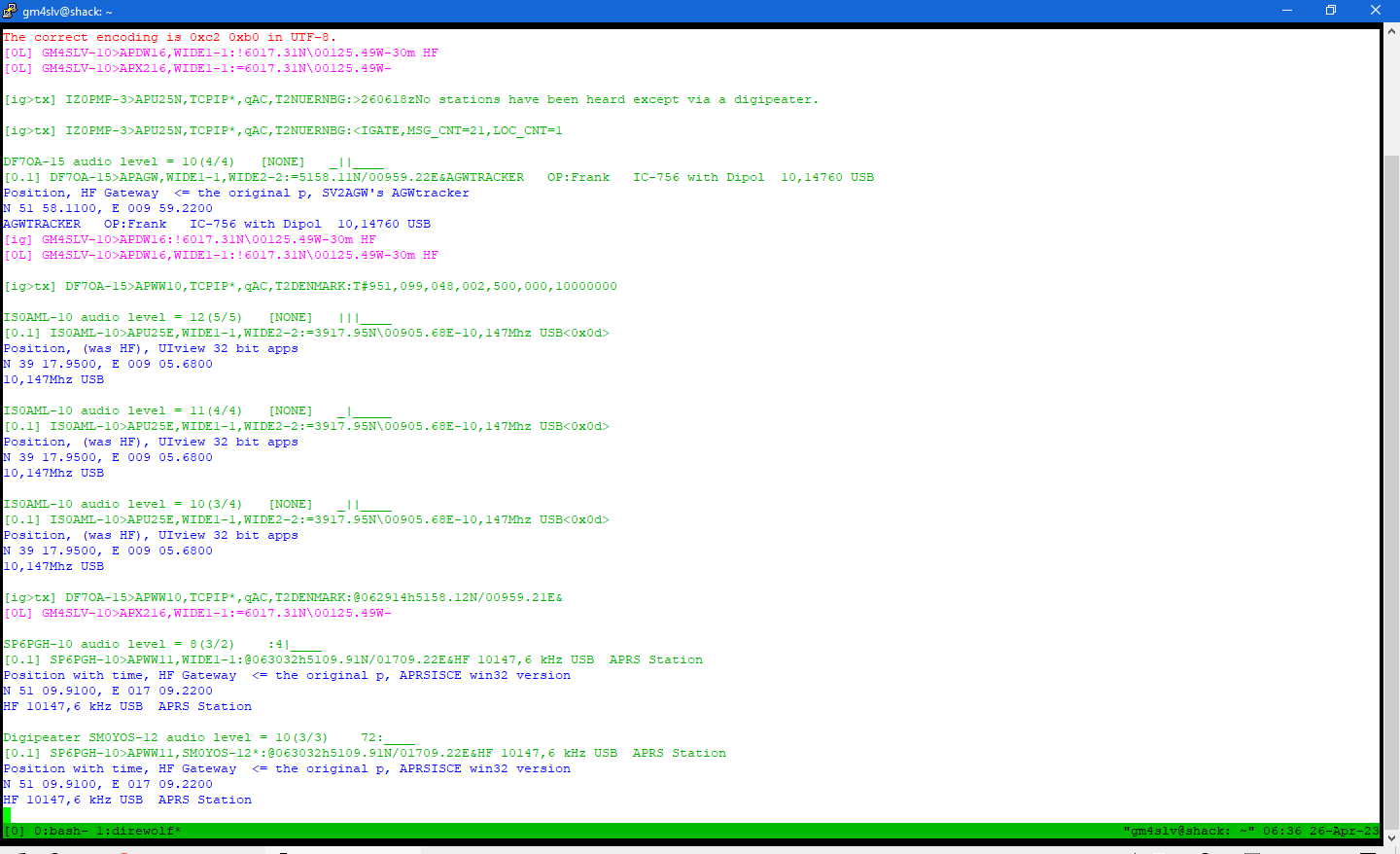Restore down the terminal window
The height and width of the screenshot is (854, 1400).
coord(1330,11)
